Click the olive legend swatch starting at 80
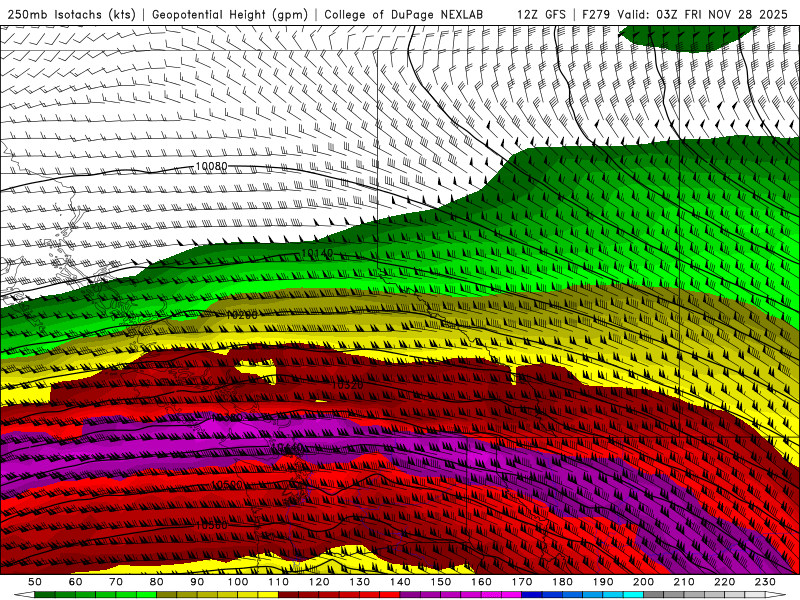800x600 pixels. [167, 594]
